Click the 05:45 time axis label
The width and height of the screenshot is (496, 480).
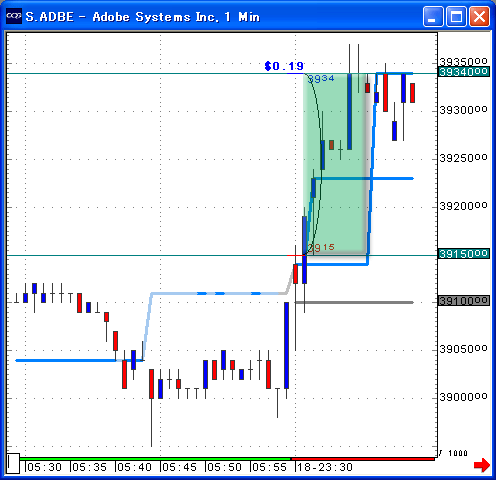180,467
